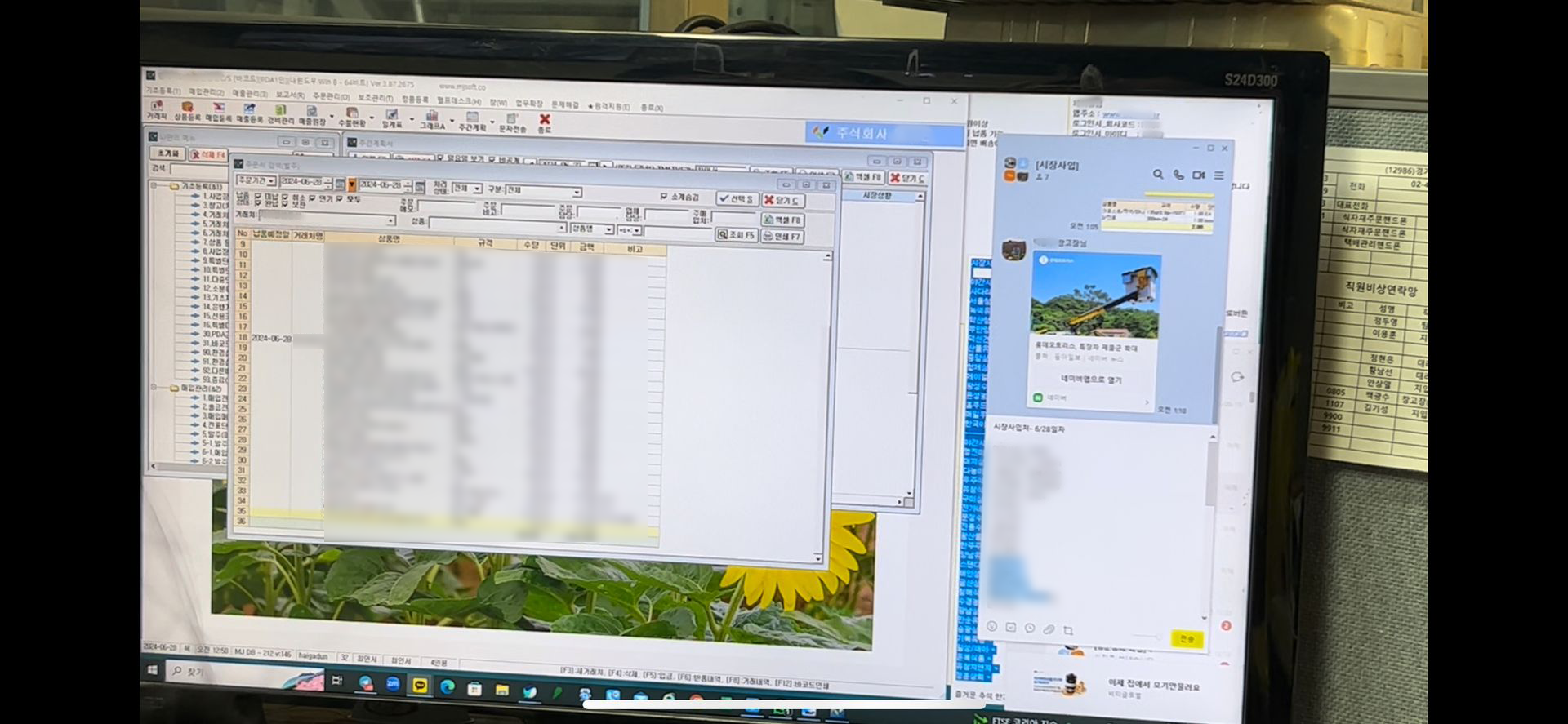Click the Windows Start button

(153, 669)
